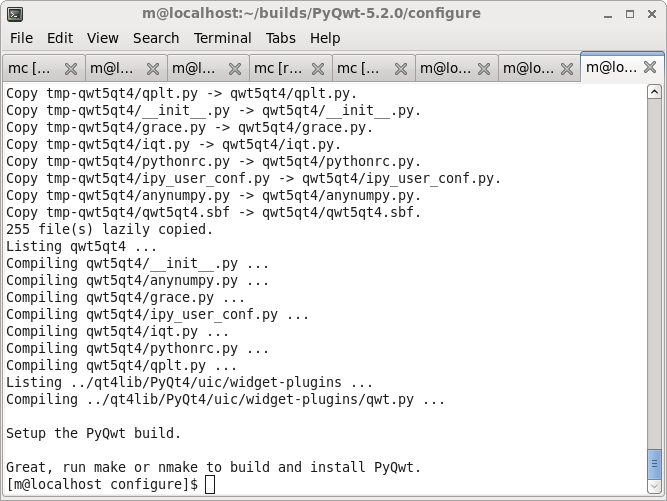Click the scrollbar down arrow
Image resolution: width=667 pixels, height=501 pixels.
[x=655, y=487]
